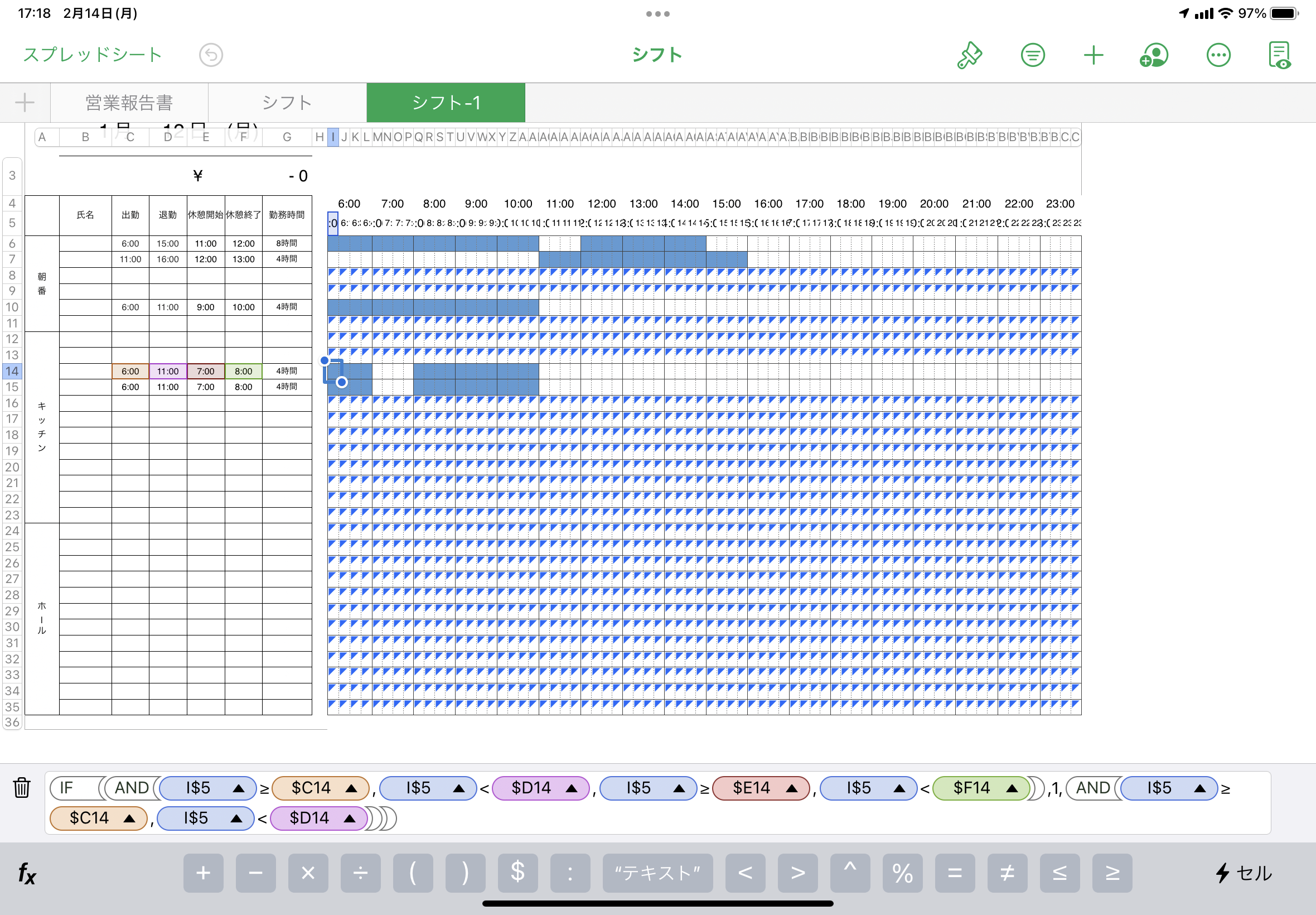1316x915 pixels.
Task: Open the Collaborate add-person icon
Action: pyautogui.click(x=1153, y=56)
